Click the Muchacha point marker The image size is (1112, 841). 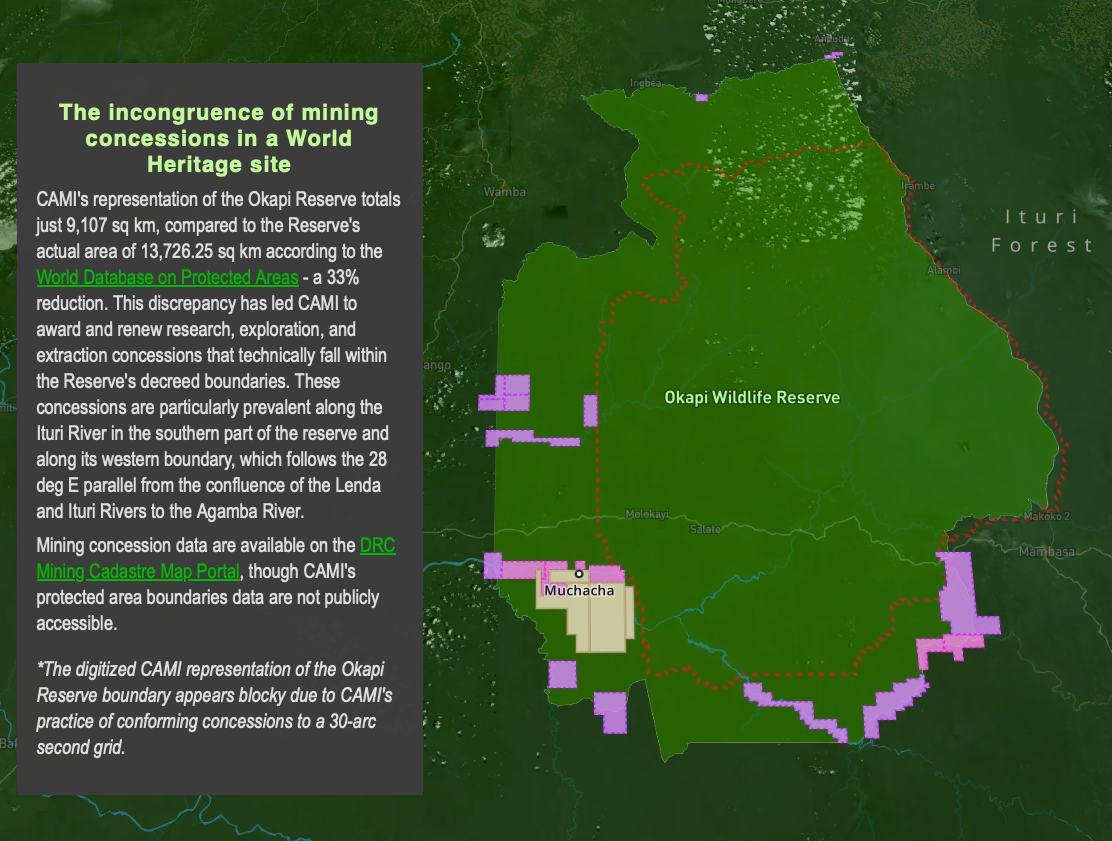pyautogui.click(x=580, y=573)
